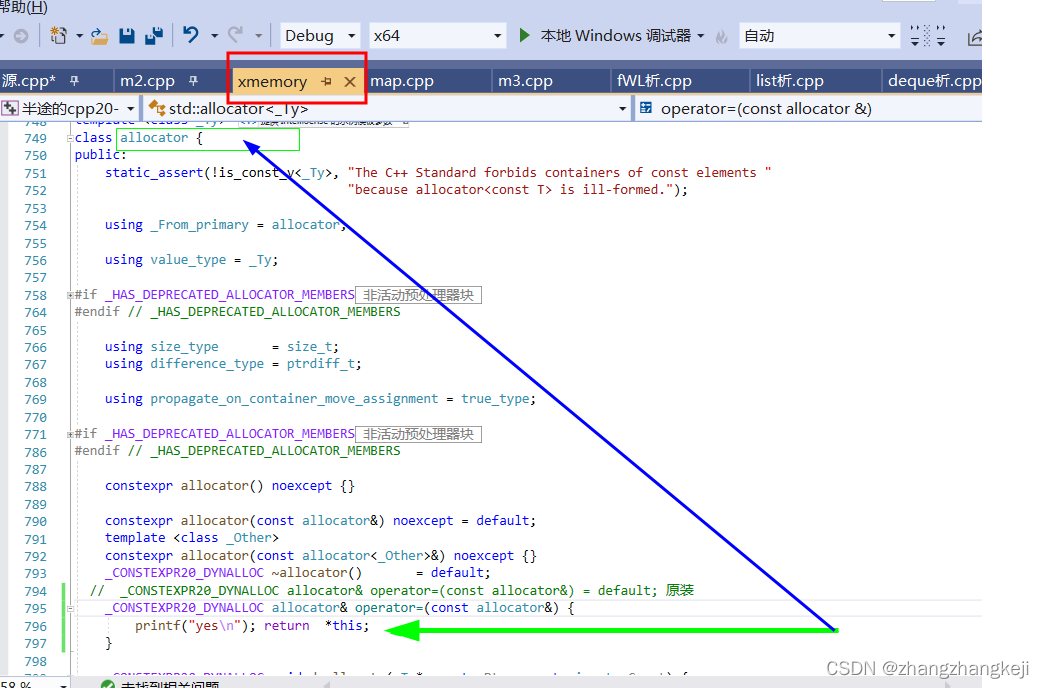This screenshot has width=1044, height=688.
Task: Click the redo arrow icon
Action: tap(235, 35)
